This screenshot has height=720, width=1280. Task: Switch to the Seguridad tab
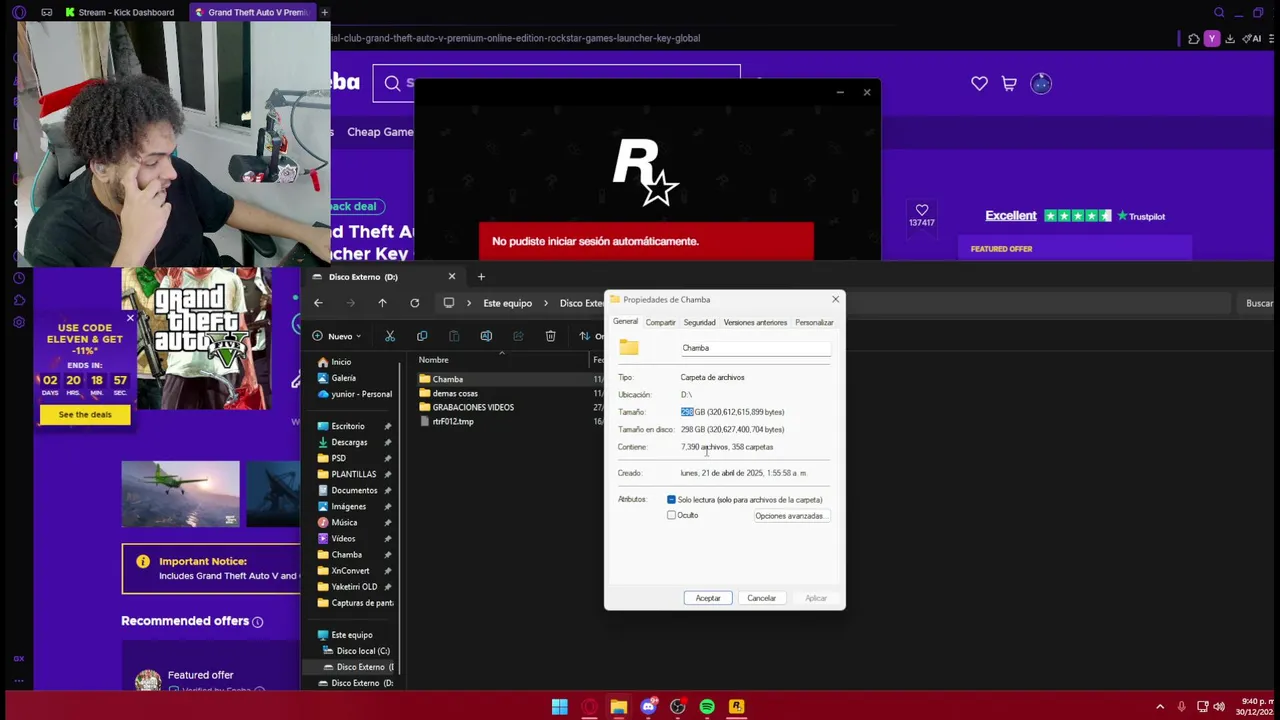(x=699, y=322)
